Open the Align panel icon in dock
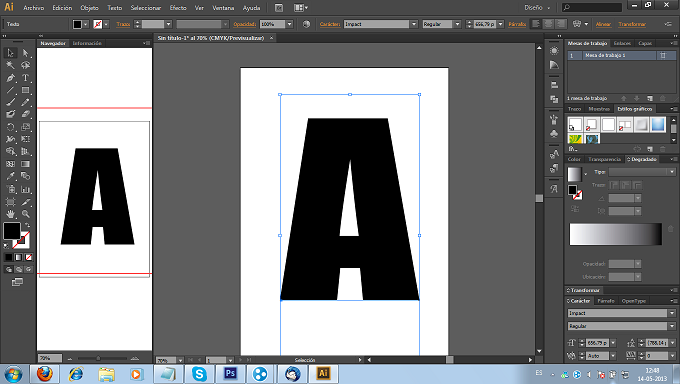The height and width of the screenshot is (384, 680). point(554,85)
